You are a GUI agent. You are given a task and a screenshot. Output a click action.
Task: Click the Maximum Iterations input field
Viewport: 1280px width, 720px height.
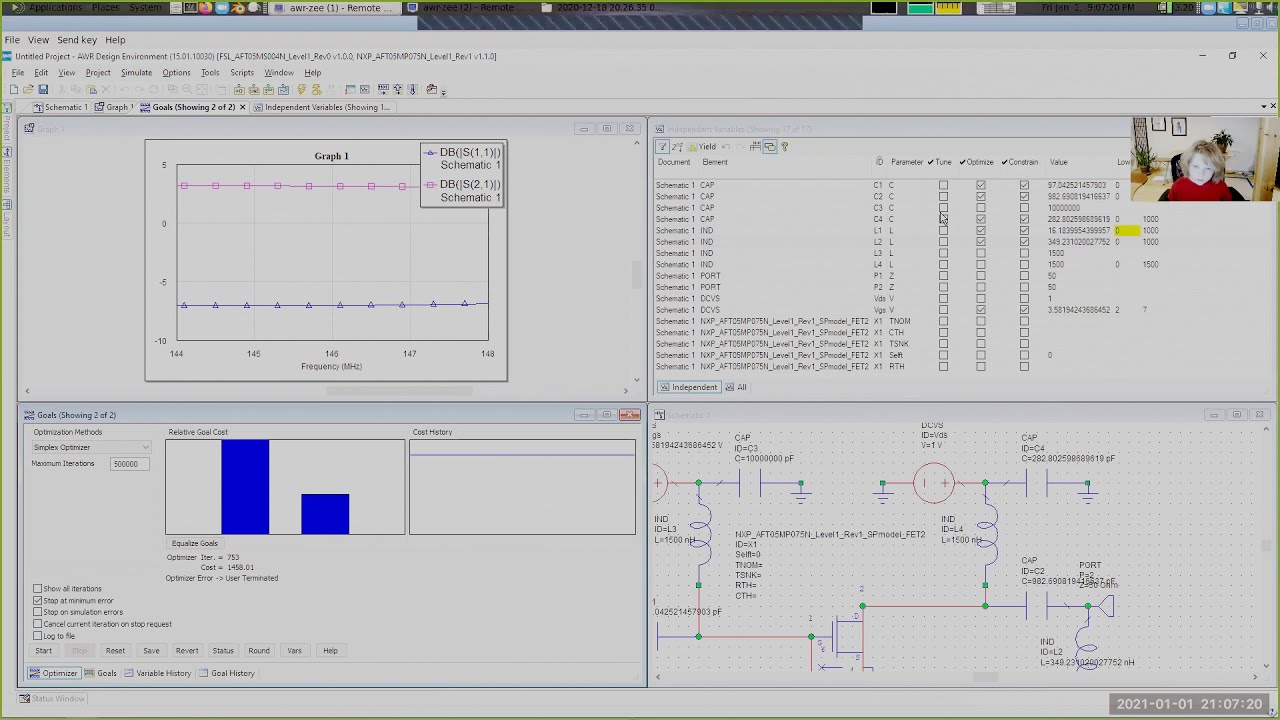[x=129, y=464]
